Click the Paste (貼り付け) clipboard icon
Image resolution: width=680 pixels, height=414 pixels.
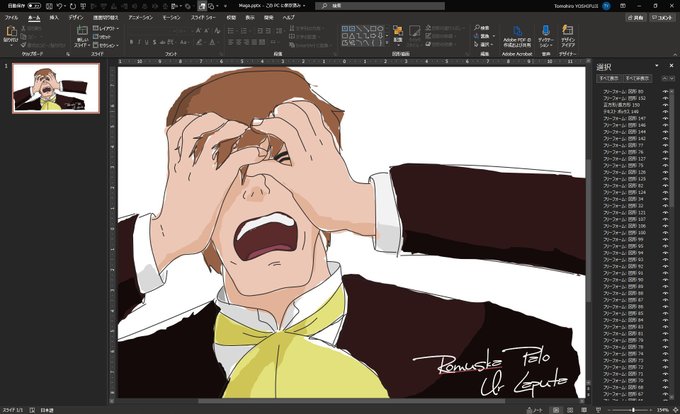click(x=11, y=31)
